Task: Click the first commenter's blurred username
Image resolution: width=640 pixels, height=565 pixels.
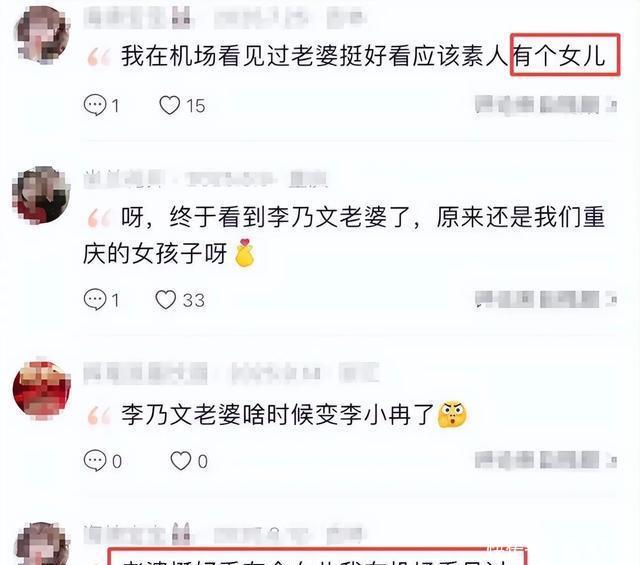Action: 138,18
